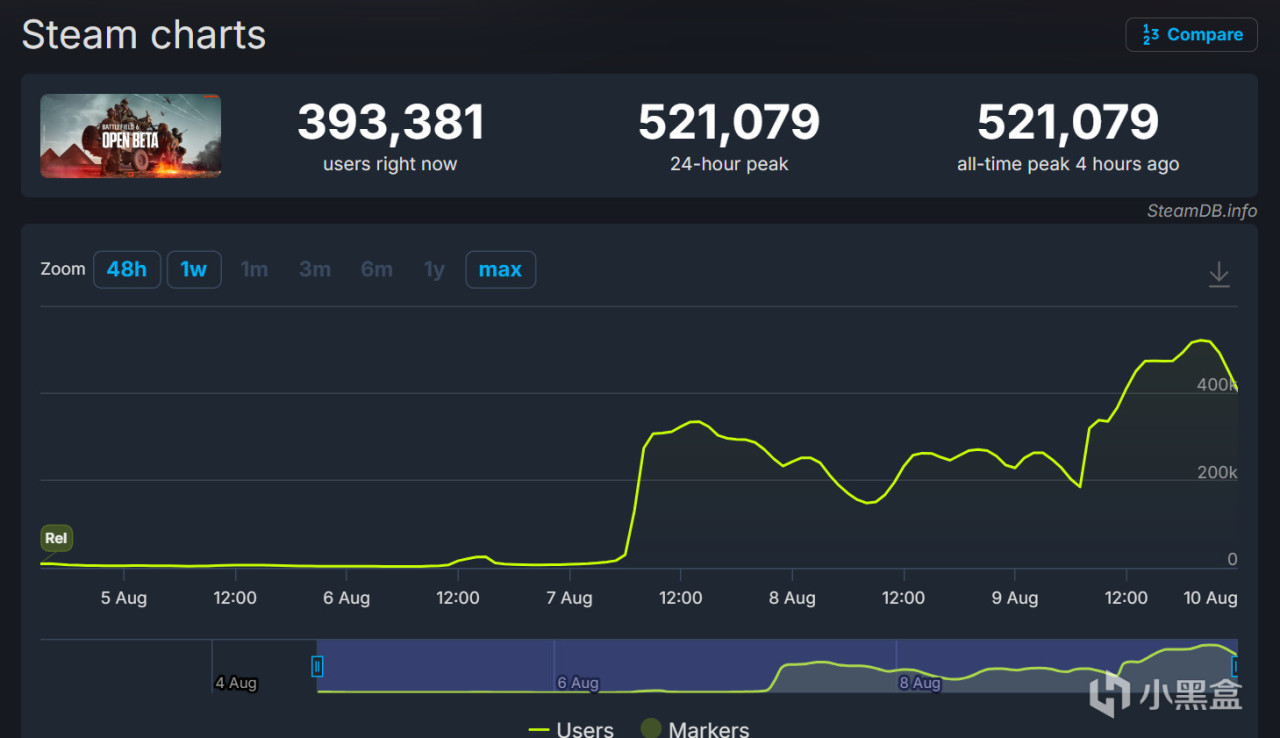Toggle the Users series in legend
The width and height of the screenshot is (1280, 738).
[x=571, y=729]
